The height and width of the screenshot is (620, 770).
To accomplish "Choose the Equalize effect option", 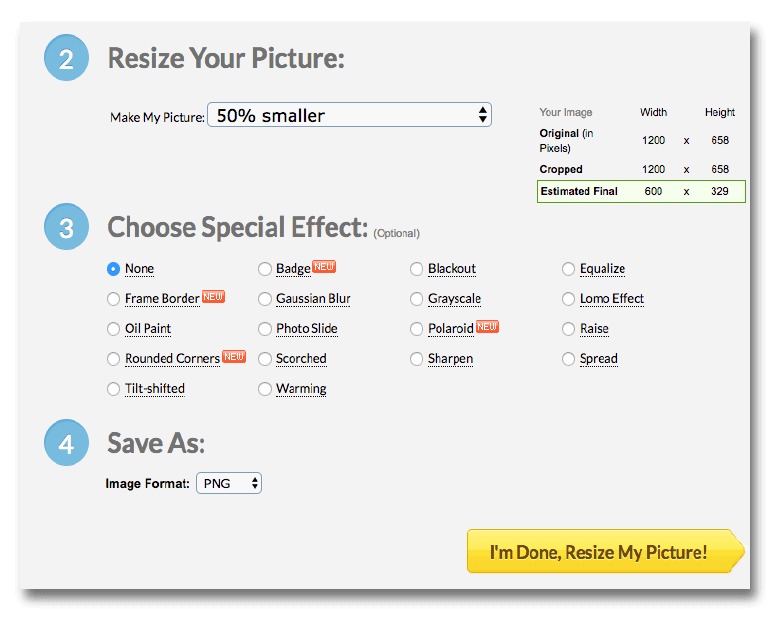I will point(569,269).
